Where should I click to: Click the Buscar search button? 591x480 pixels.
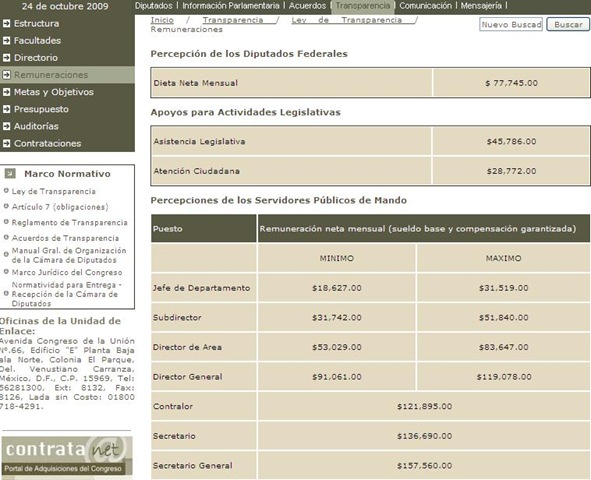(568, 24)
